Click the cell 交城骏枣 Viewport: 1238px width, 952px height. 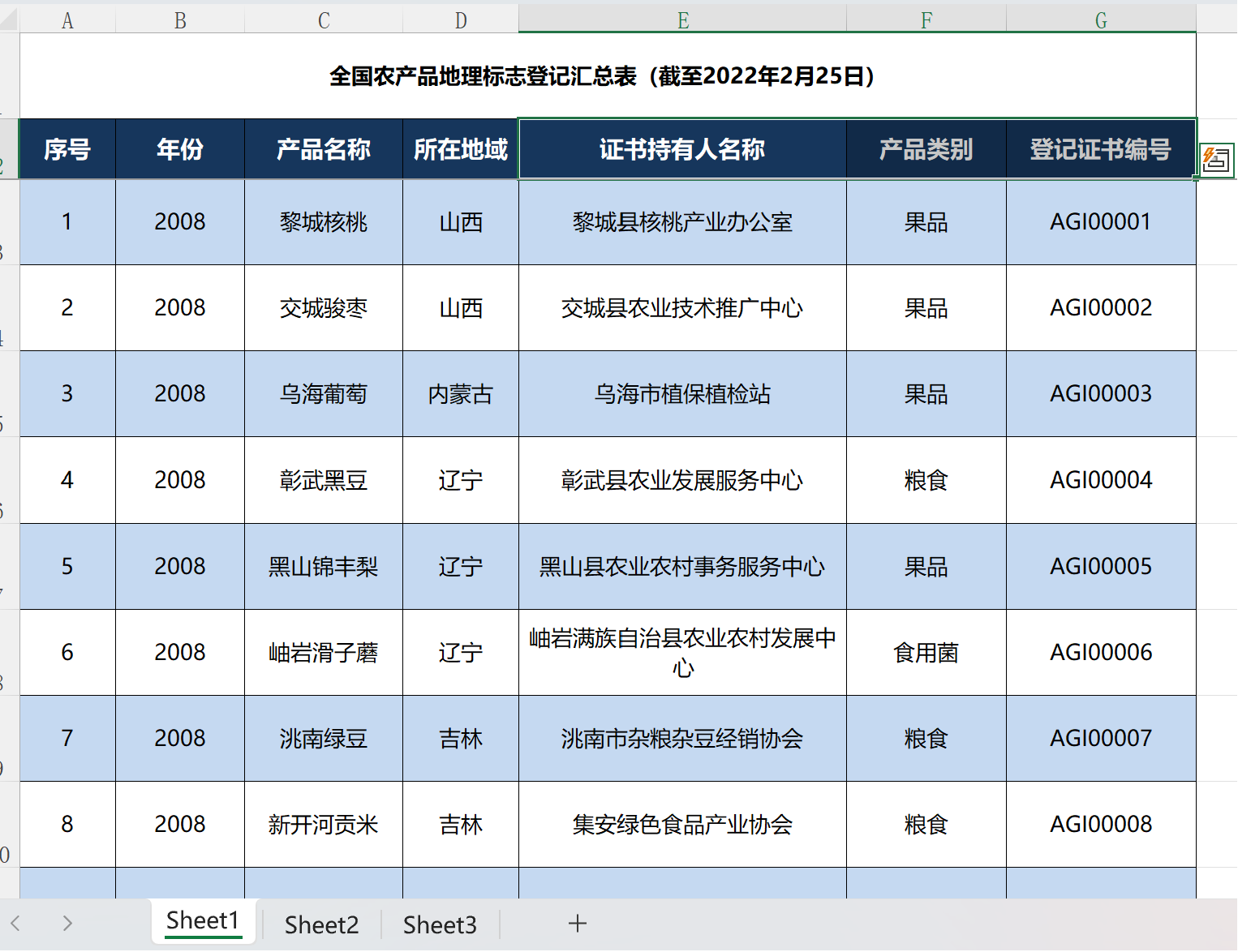click(x=324, y=308)
